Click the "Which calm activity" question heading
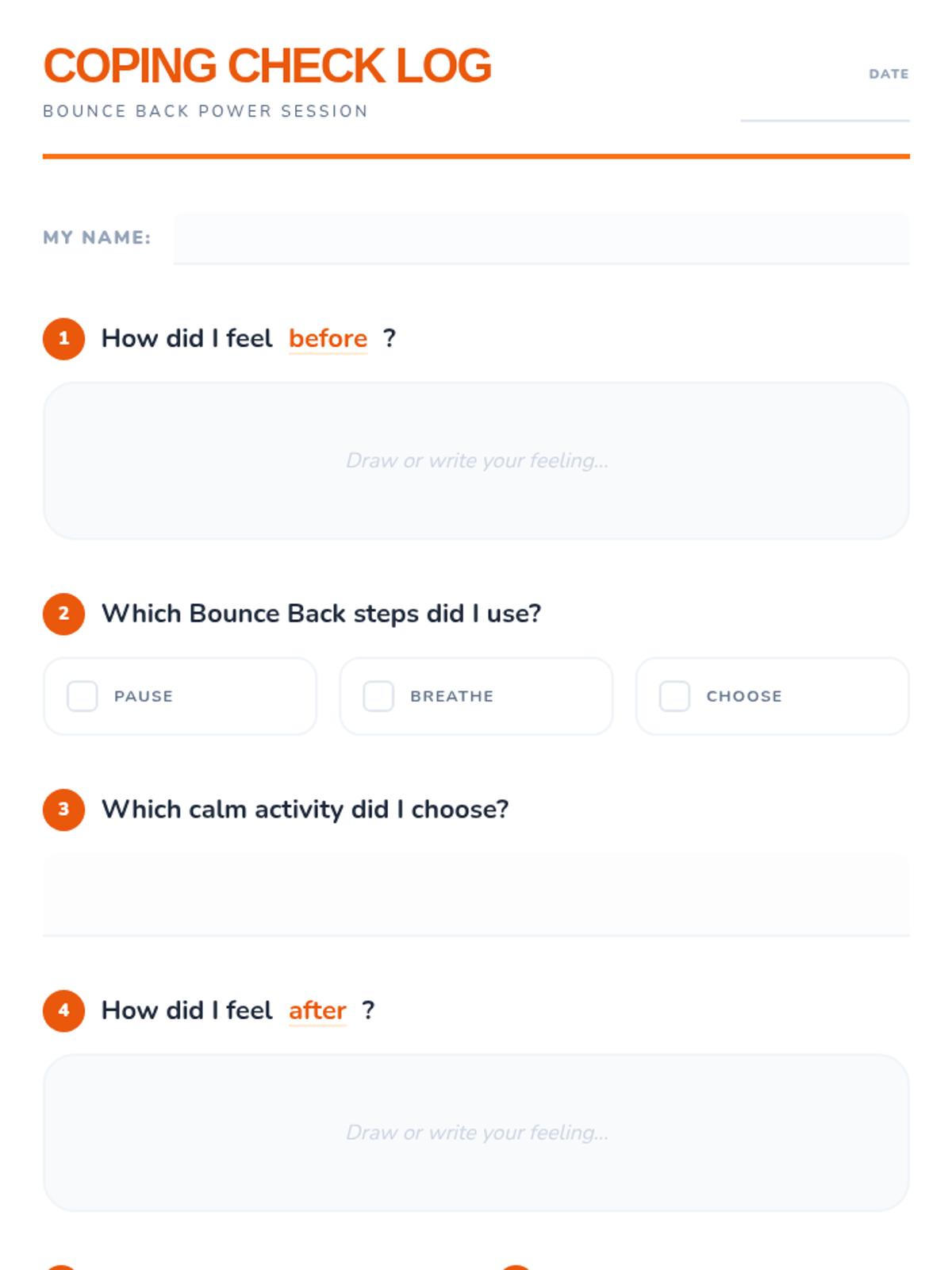 tap(305, 810)
